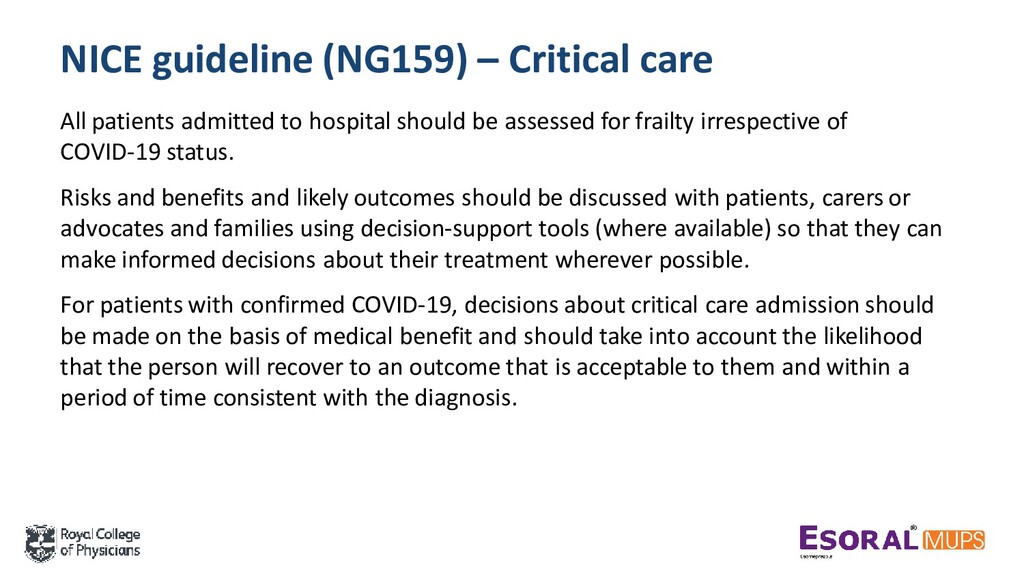Click the line "make informed decisions about their treatment"
This screenshot has width=1024, height=576.
[404, 260]
